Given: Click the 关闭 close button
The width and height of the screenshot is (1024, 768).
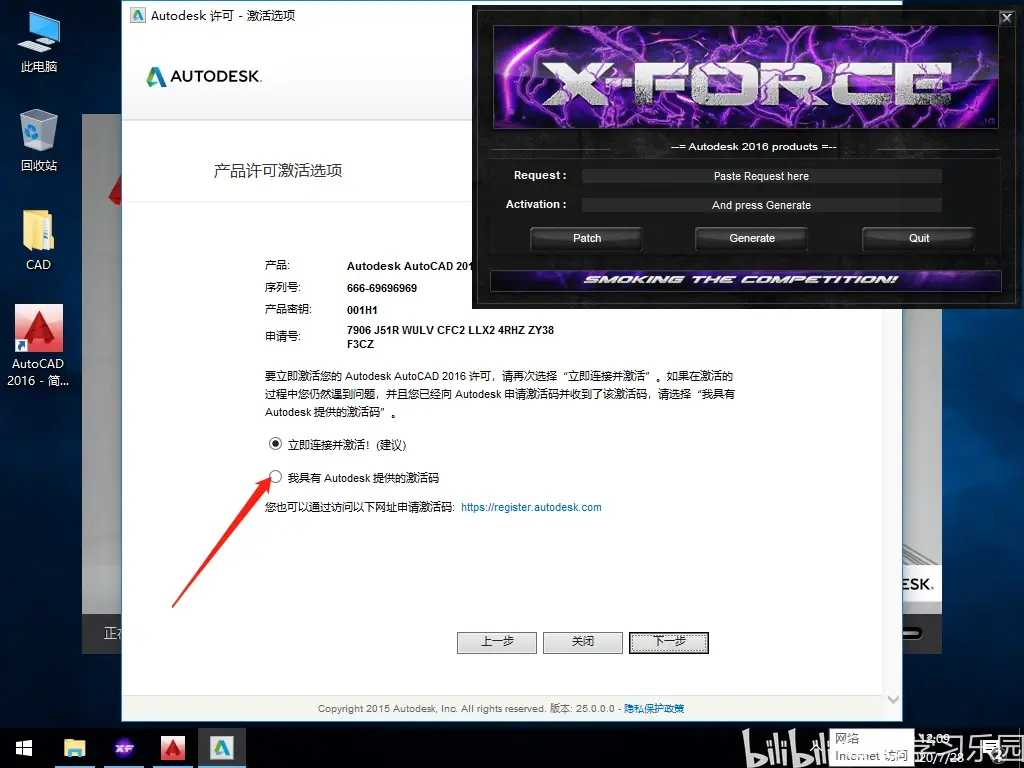Looking at the screenshot, I should click(583, 642).
